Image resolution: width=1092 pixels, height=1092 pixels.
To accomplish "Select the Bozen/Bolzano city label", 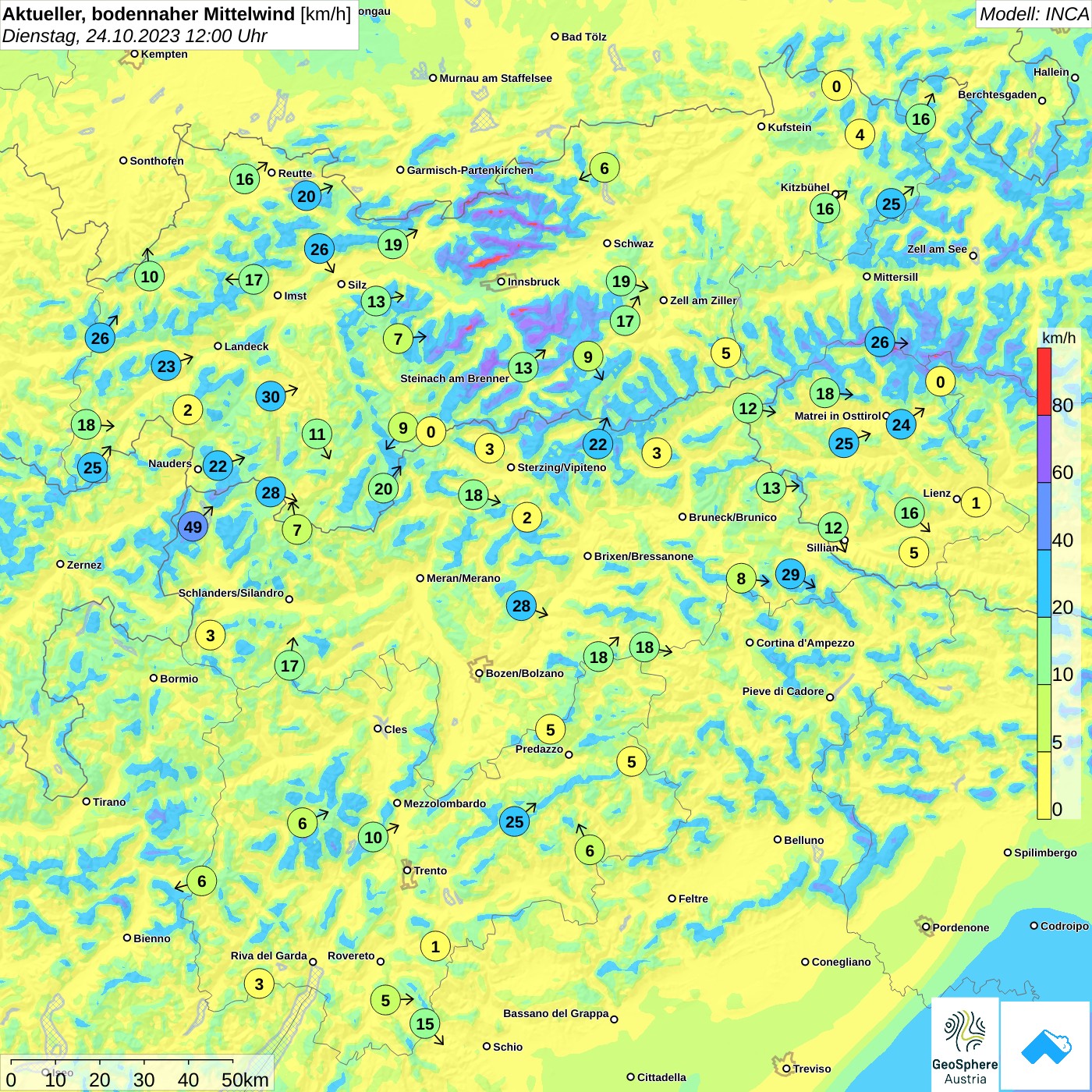I will 524,673.
